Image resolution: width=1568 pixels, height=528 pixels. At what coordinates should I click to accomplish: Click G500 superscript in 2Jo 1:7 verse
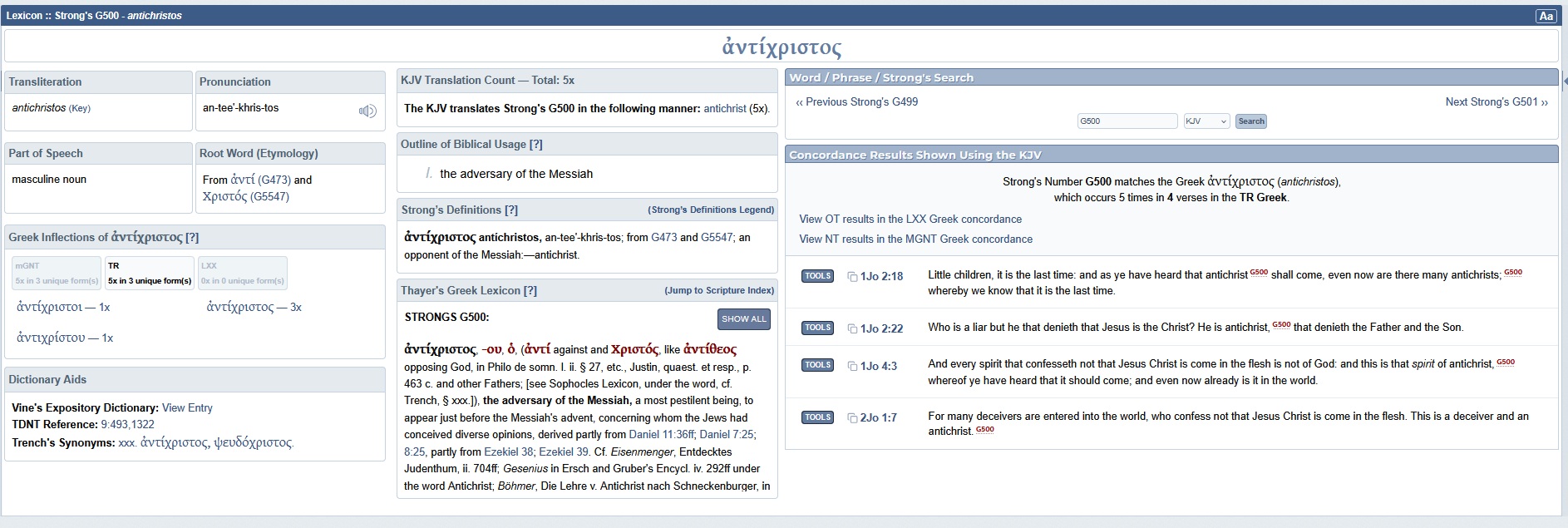(x=984, y=430)
